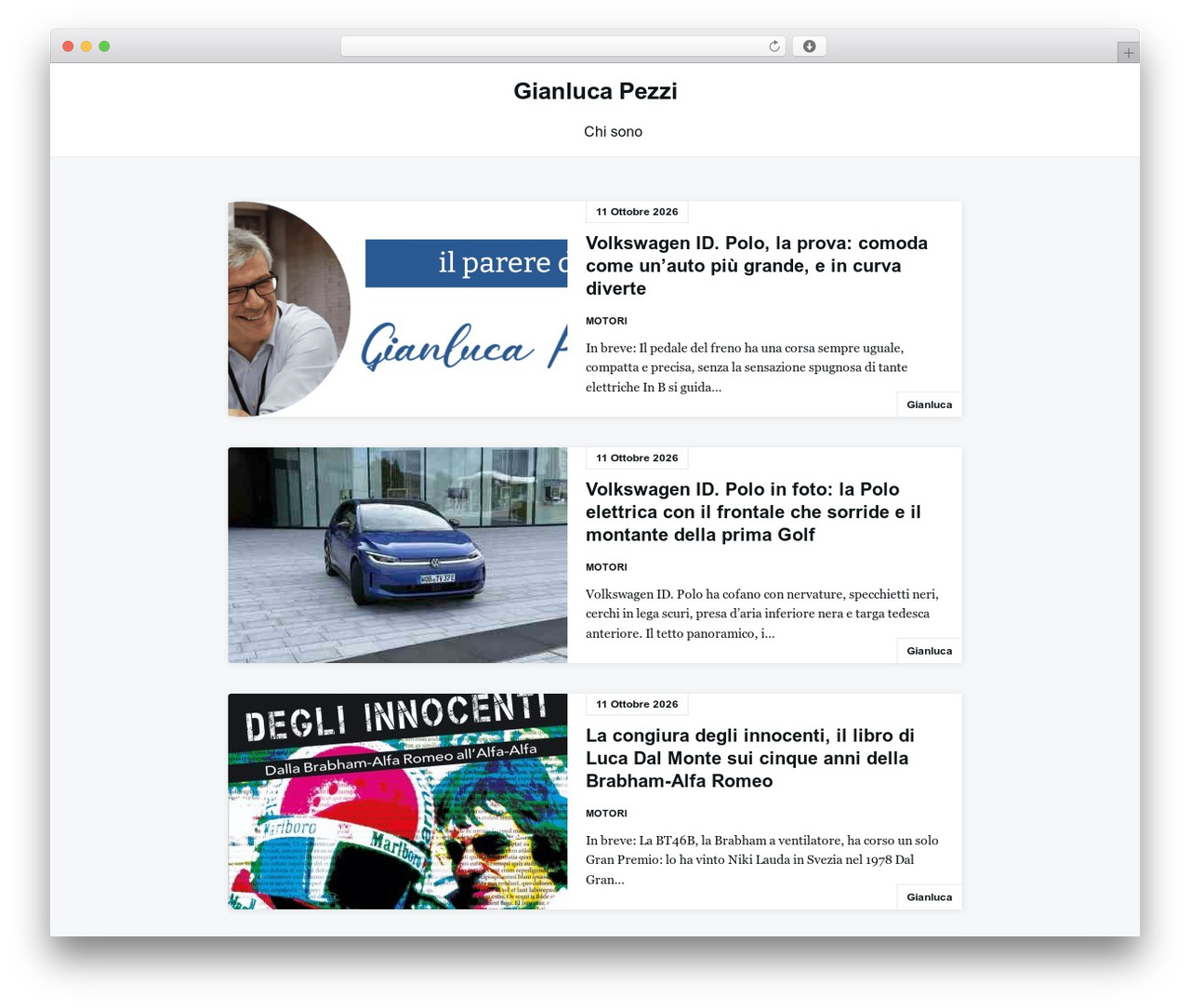Image resolution: width=1190 pixels, height=1008 pixels.
Task: Add a new browser tab
Action: click(1128, 53)
